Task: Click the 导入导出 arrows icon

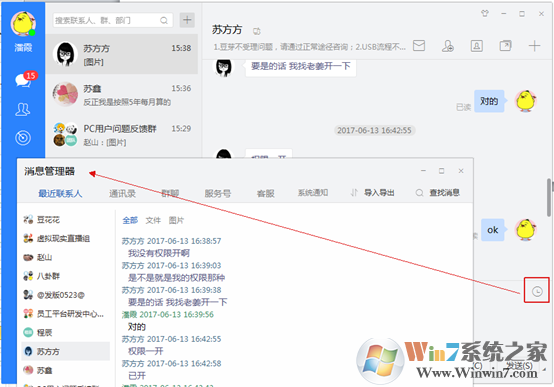Action: 354,193
